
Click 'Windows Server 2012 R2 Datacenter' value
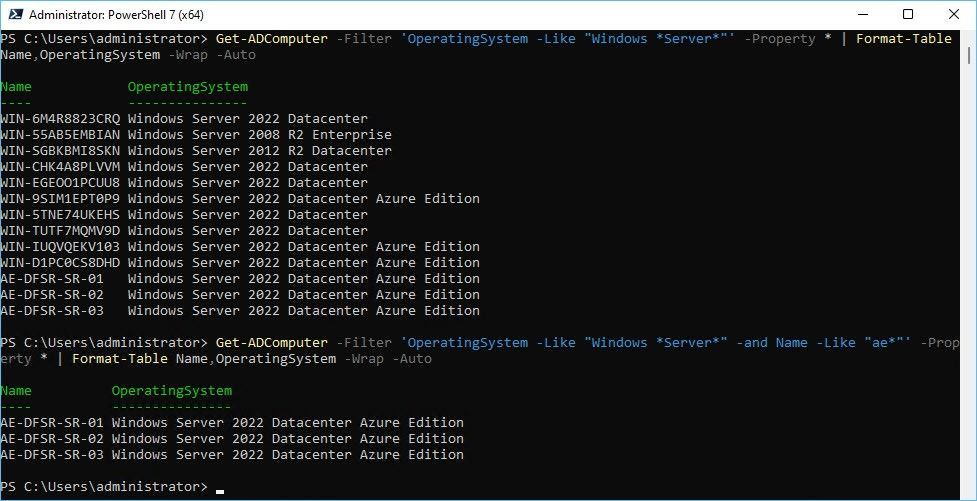click(x=260, y=151)
